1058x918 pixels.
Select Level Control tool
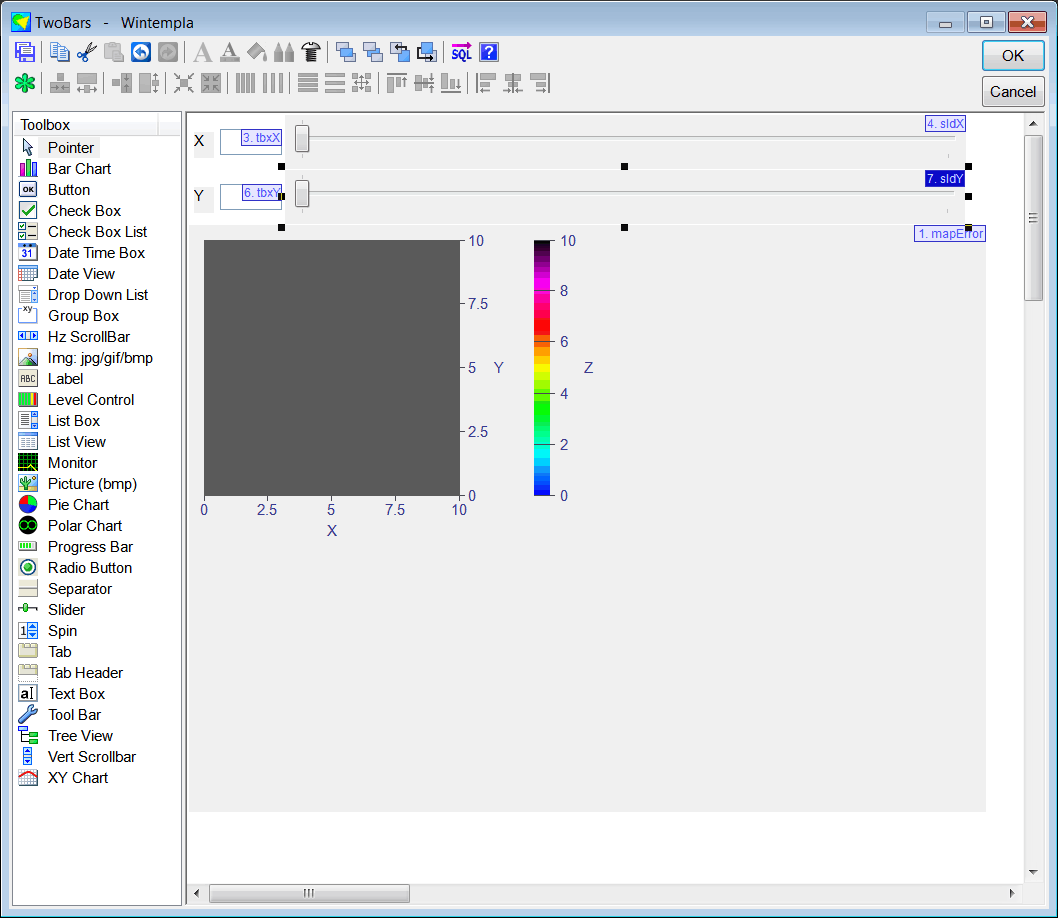pyautogui.click(x=90, y=399)
